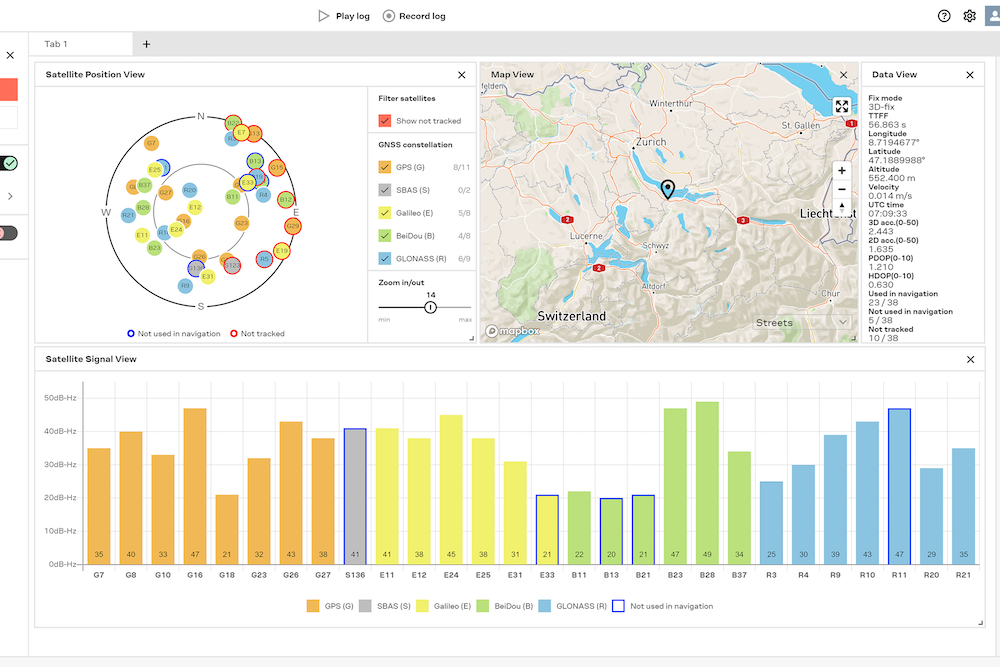Click the fullscreen icon on the Map View
1000x667 pixels.
(841, 105)
